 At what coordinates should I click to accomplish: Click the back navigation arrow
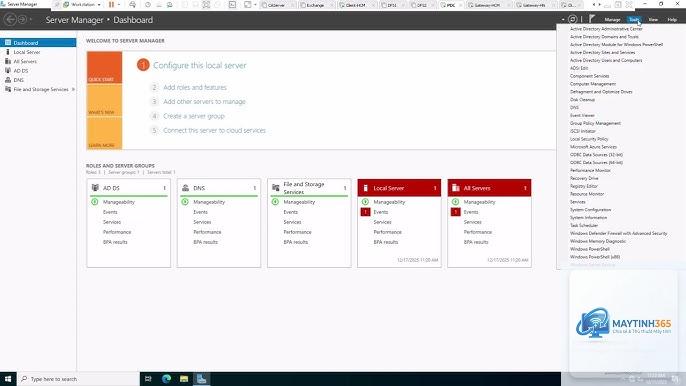10,20
